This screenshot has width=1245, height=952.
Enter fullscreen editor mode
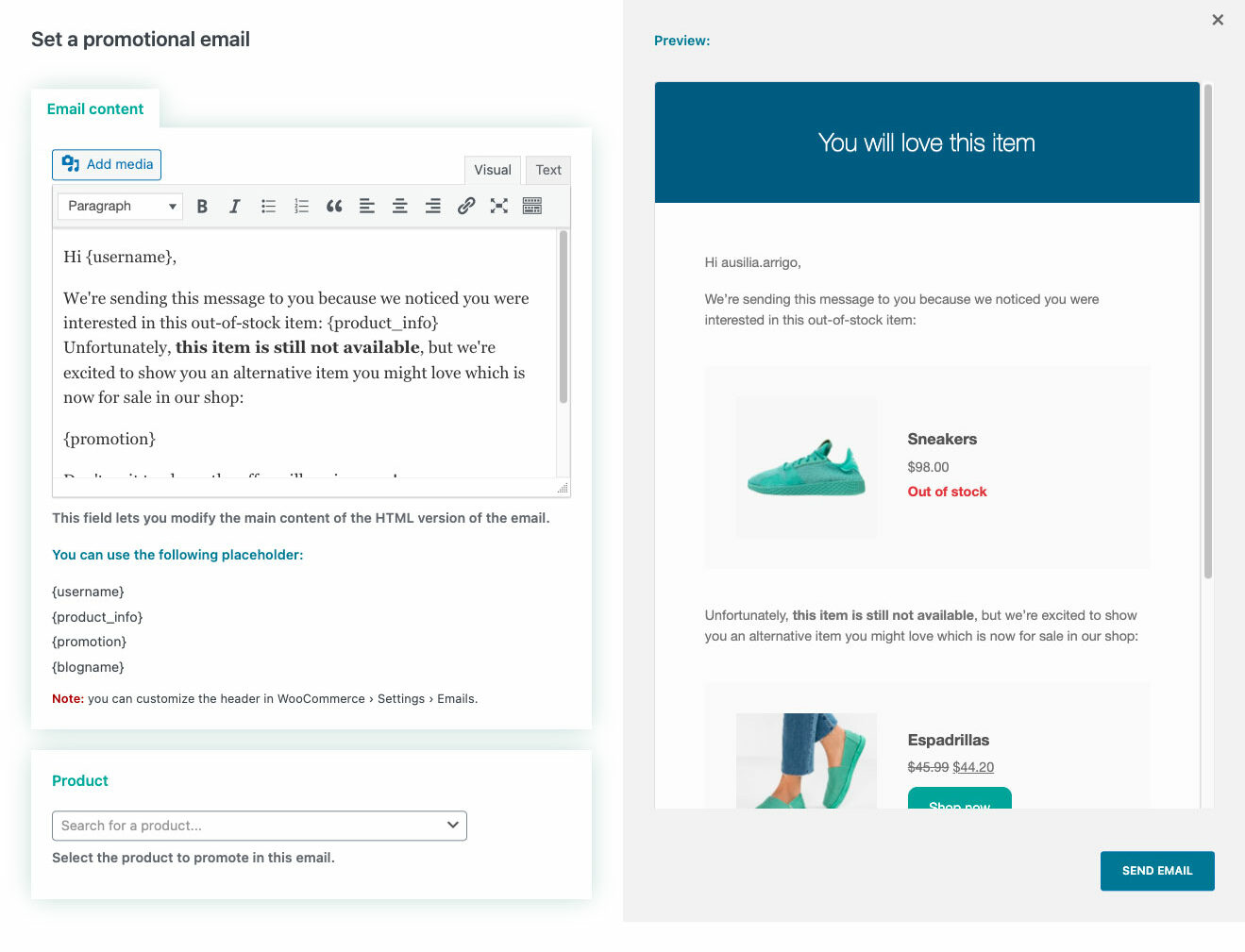[x=499, y=207]
